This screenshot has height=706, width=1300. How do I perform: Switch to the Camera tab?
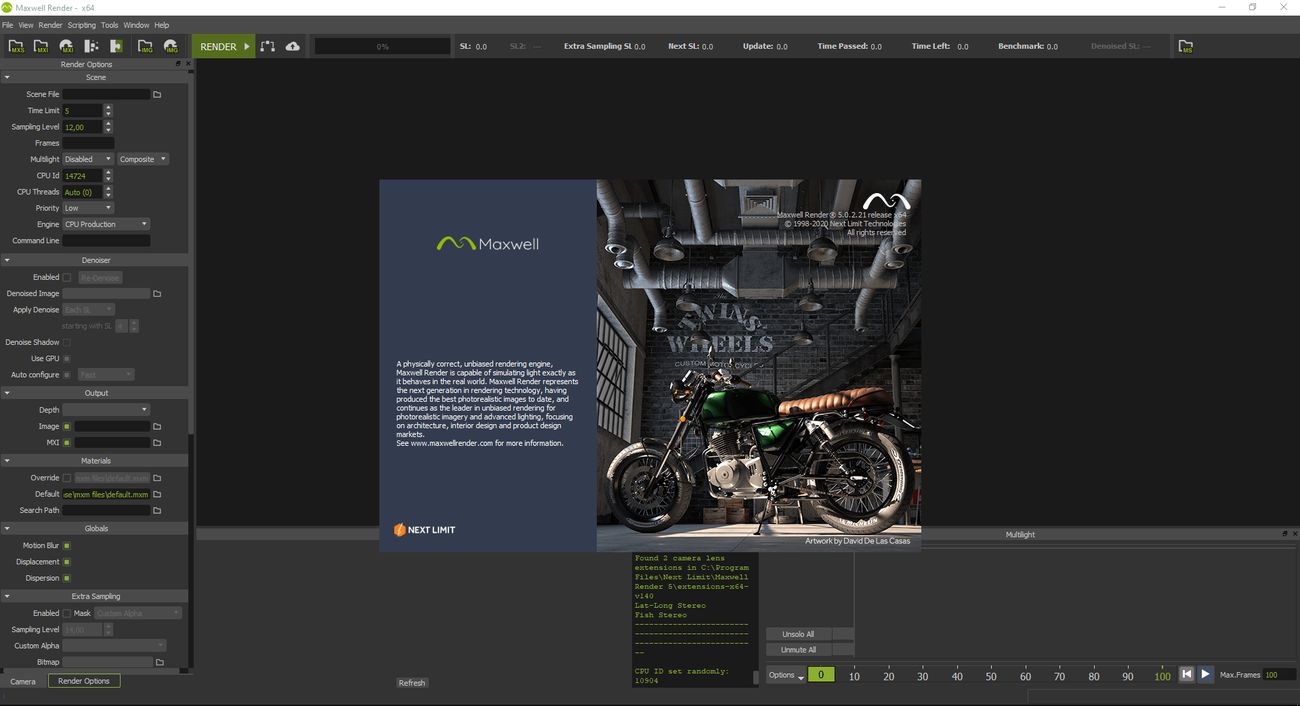pyautogui.click(x=23, y=681)
